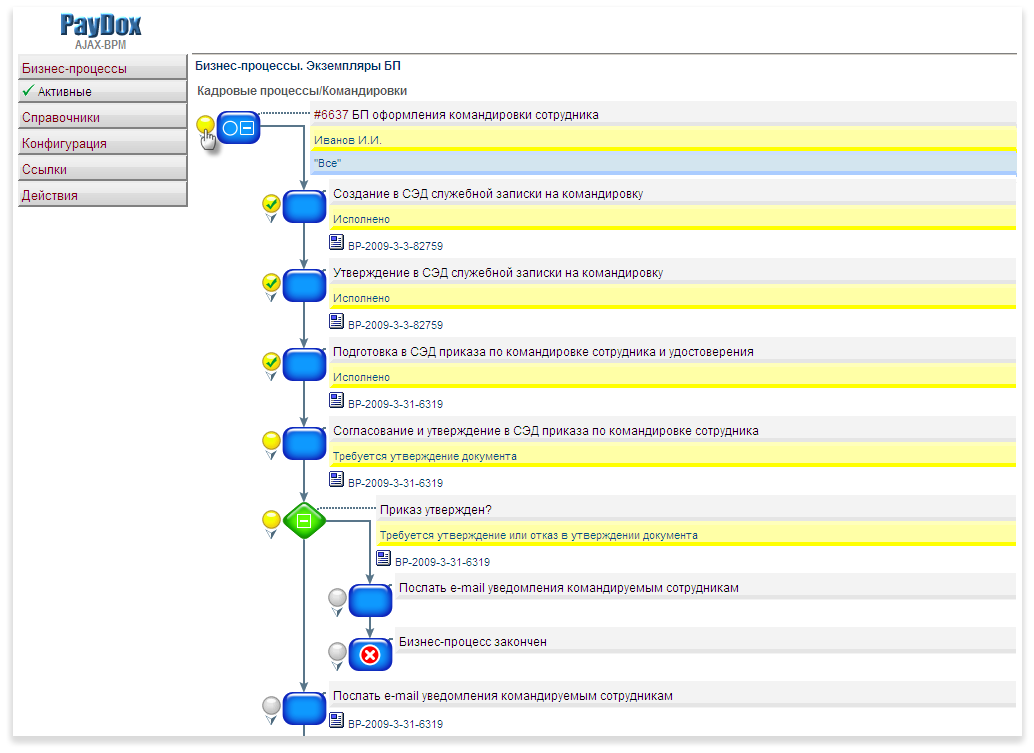Click blue task node for Создание в СЭД служебной записки
This screenshot has width=1034, height=753.
click(x=304, y=207)
